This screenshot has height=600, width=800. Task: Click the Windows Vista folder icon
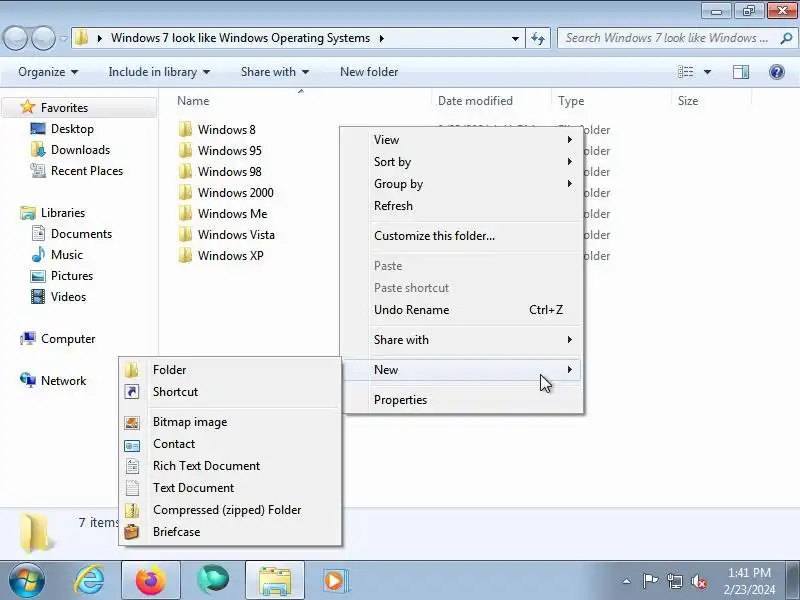(185, 235)
